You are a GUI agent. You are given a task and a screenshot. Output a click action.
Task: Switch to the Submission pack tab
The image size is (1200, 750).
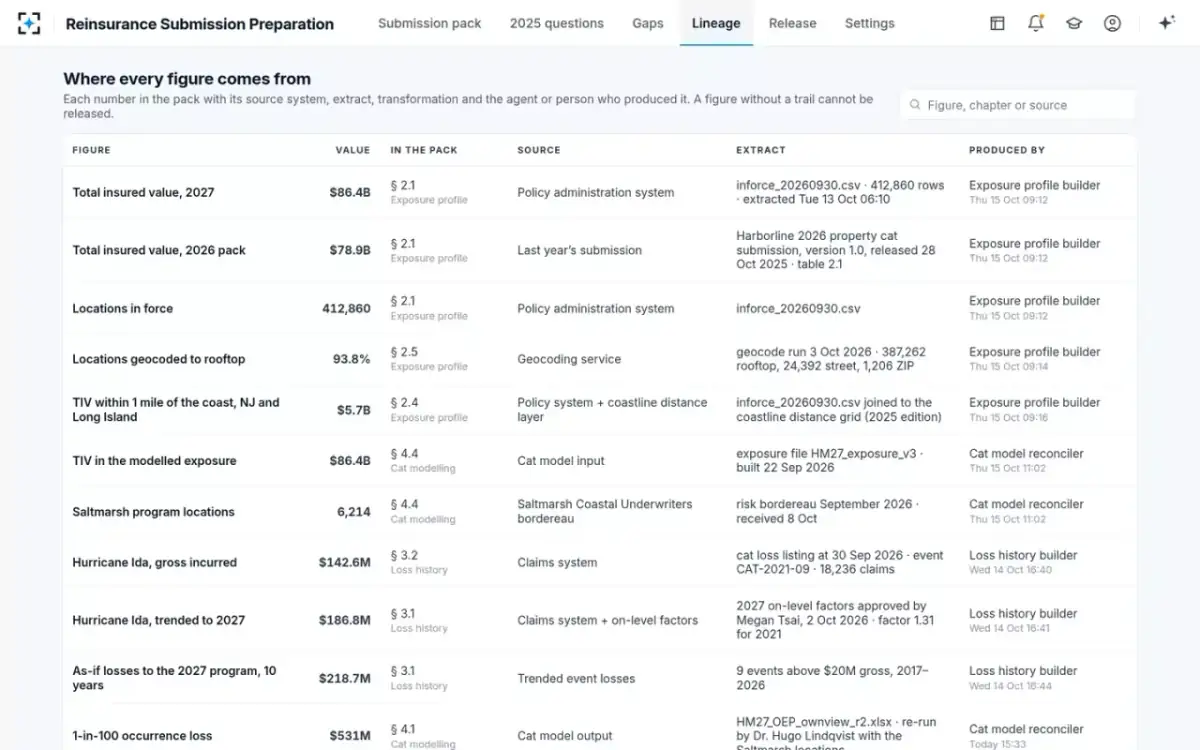429,23
